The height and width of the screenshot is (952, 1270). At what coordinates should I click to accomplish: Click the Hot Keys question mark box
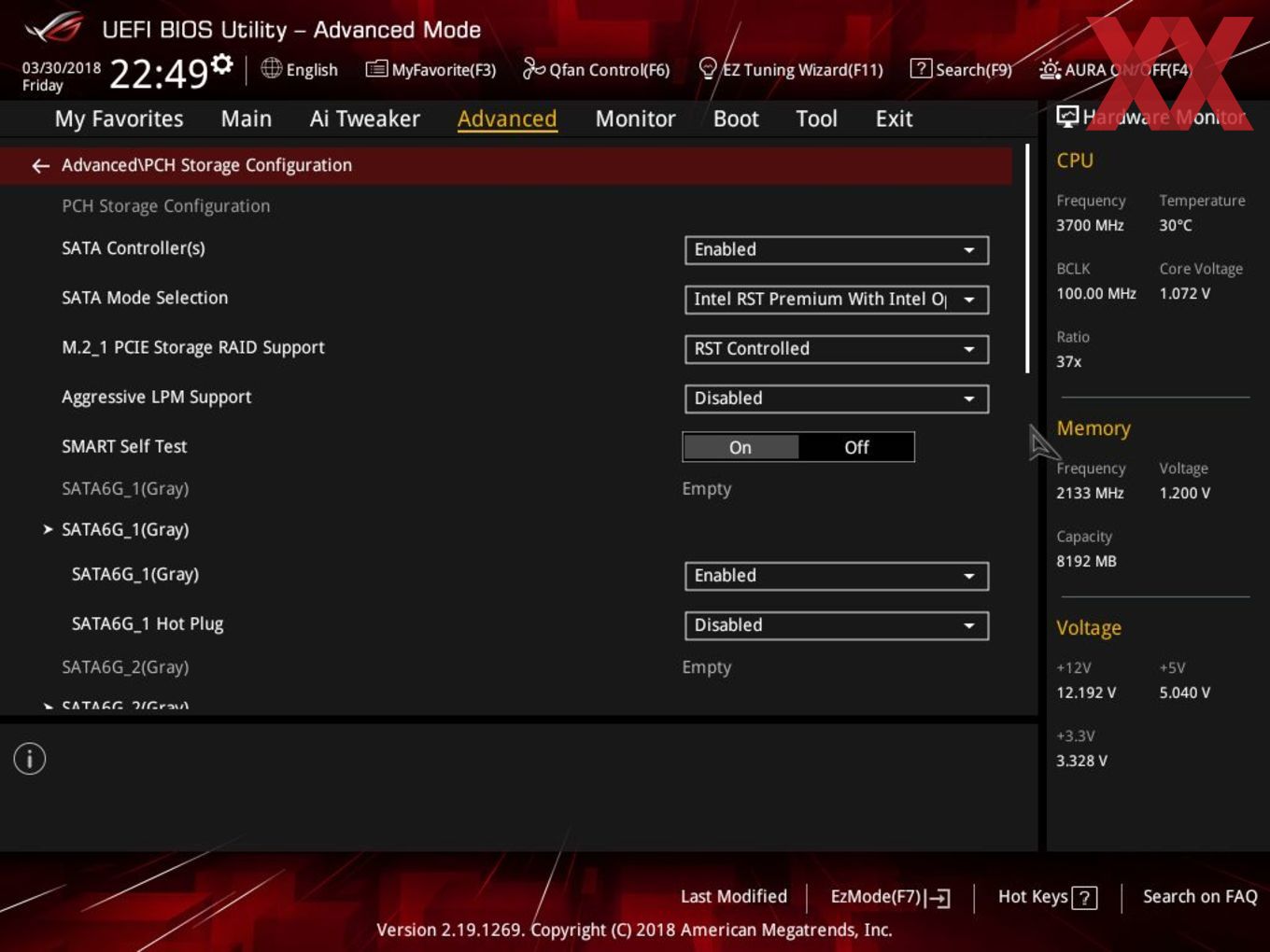(x=1084, y=898)
